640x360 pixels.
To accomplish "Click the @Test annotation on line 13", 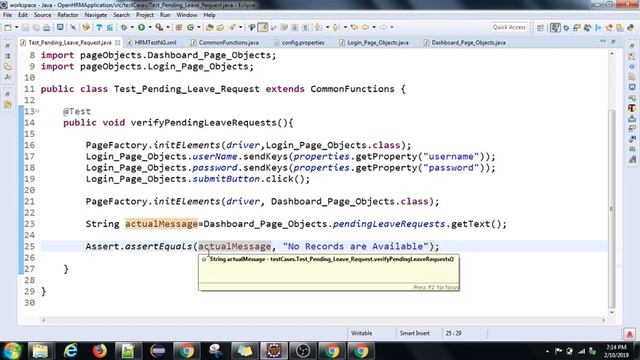I will [77, 111].
